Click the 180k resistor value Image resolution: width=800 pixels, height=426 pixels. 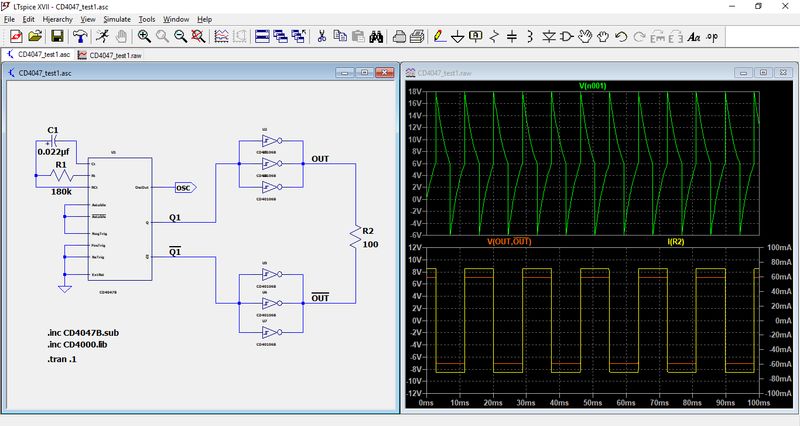point(61,192)
